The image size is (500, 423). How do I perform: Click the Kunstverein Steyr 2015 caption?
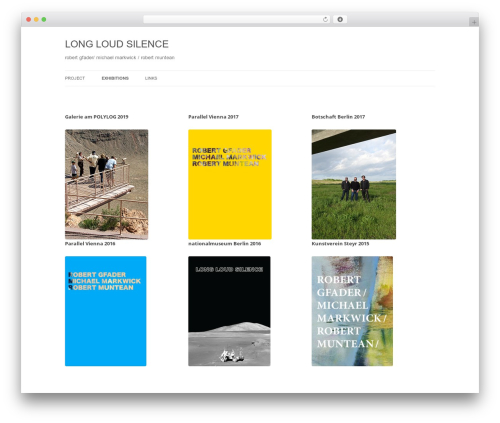click(340, 244)
